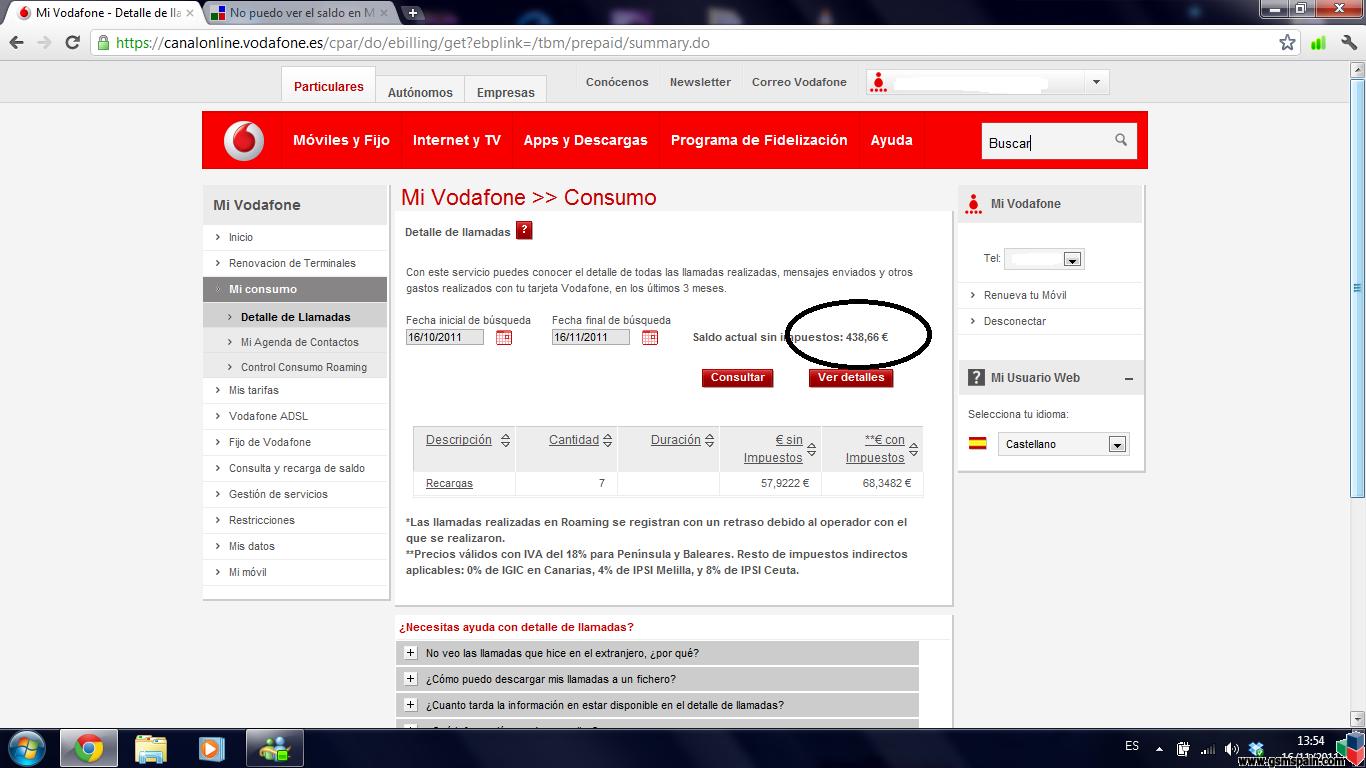Open the Conócenos link

coord(617,82)
